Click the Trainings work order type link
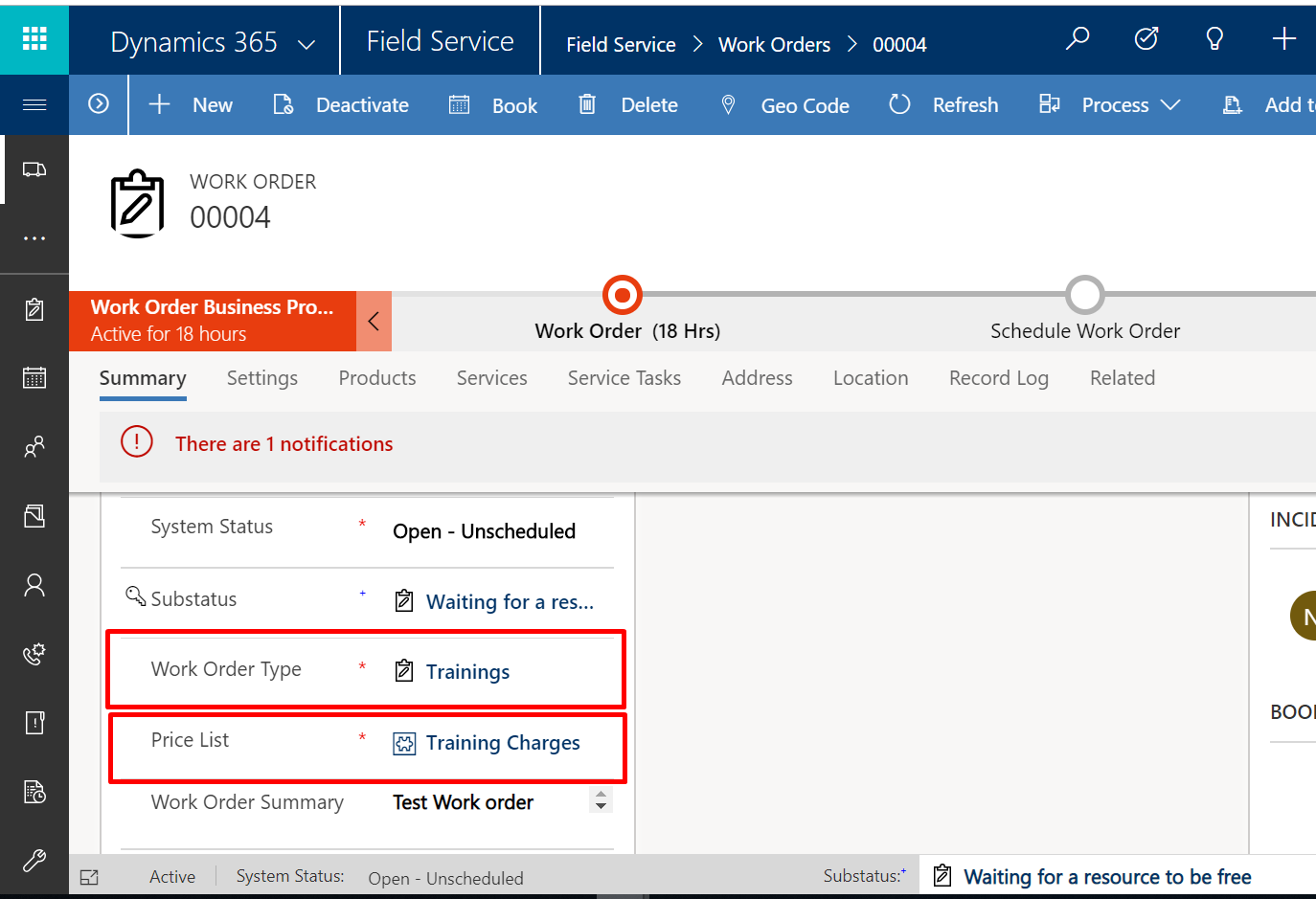 [x=467, y=672]
